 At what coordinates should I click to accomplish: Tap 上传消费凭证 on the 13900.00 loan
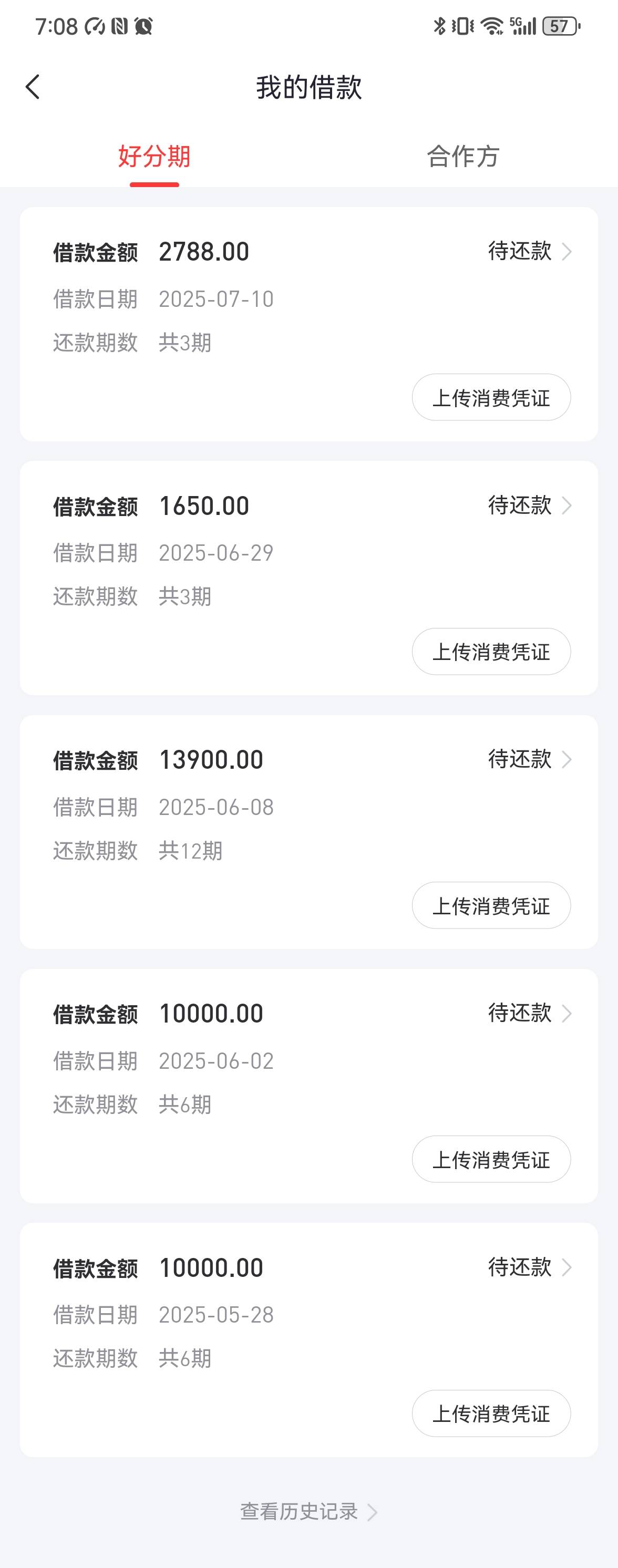tap(491, 906)
